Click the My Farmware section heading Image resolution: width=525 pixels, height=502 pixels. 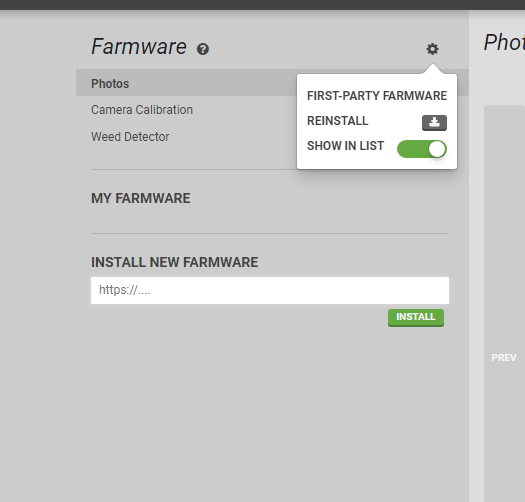tap(141, 198)
